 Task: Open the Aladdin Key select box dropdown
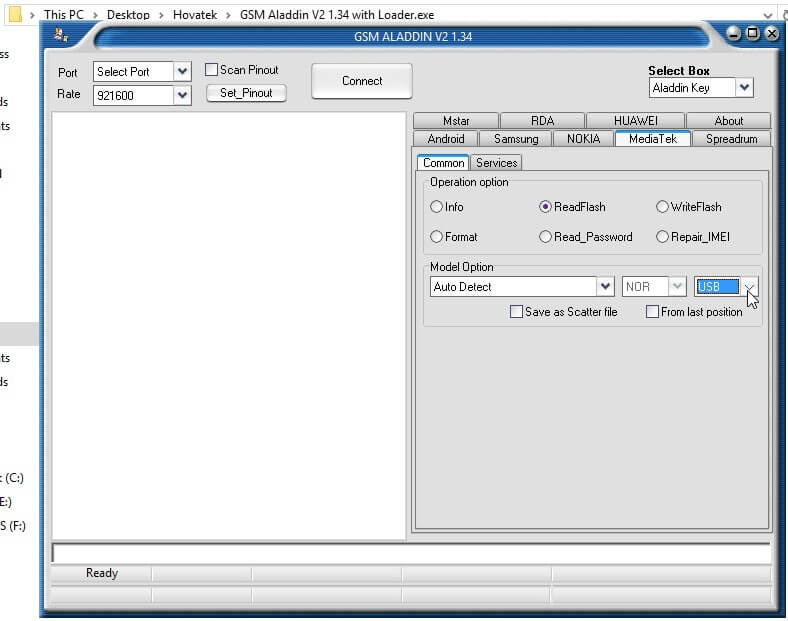coord(744,88)
